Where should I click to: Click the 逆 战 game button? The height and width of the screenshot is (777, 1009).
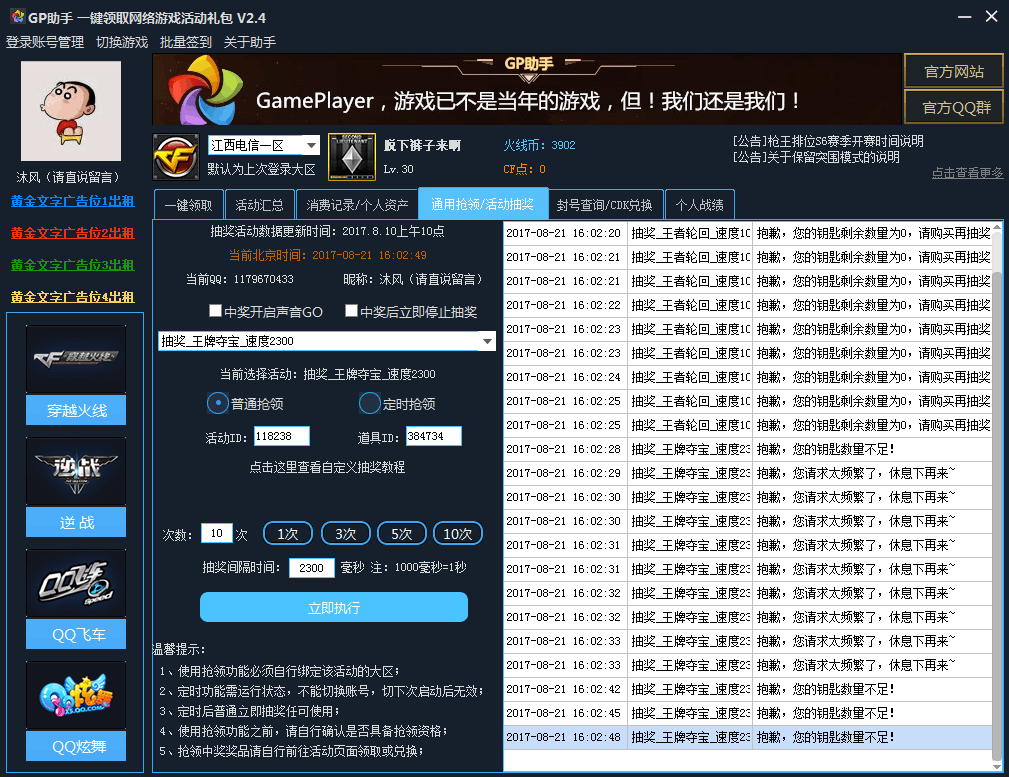pos(76,522)
